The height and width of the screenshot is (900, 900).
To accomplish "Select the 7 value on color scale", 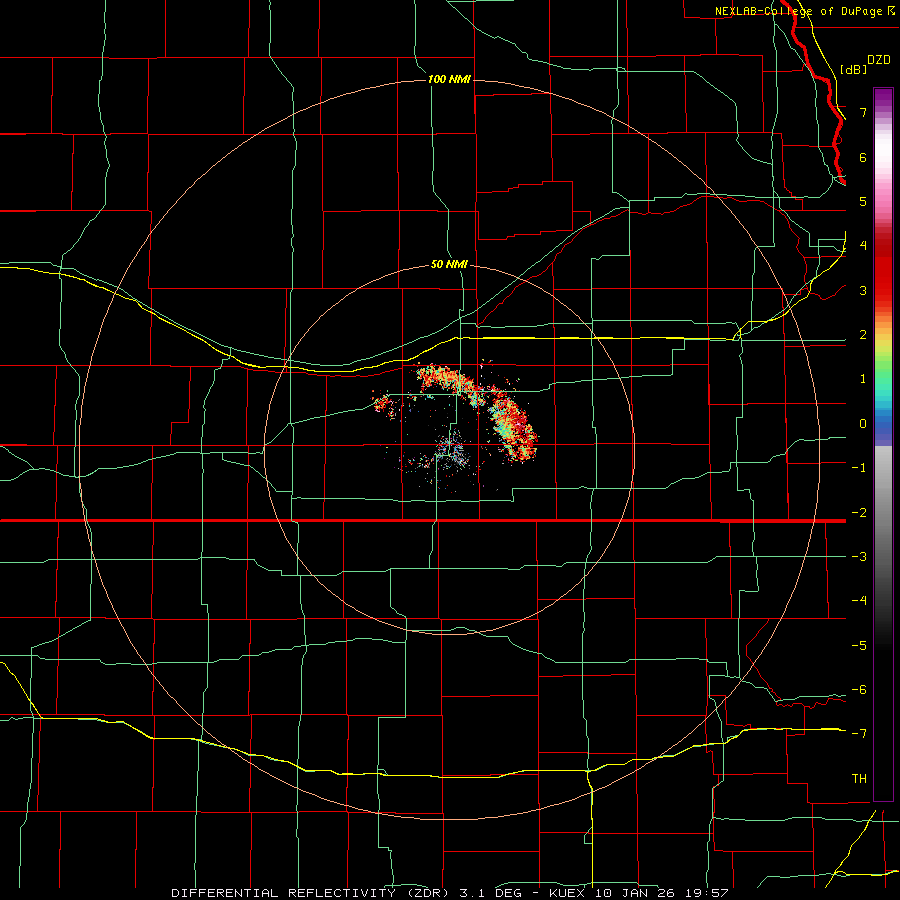I will tap(863, 112).
